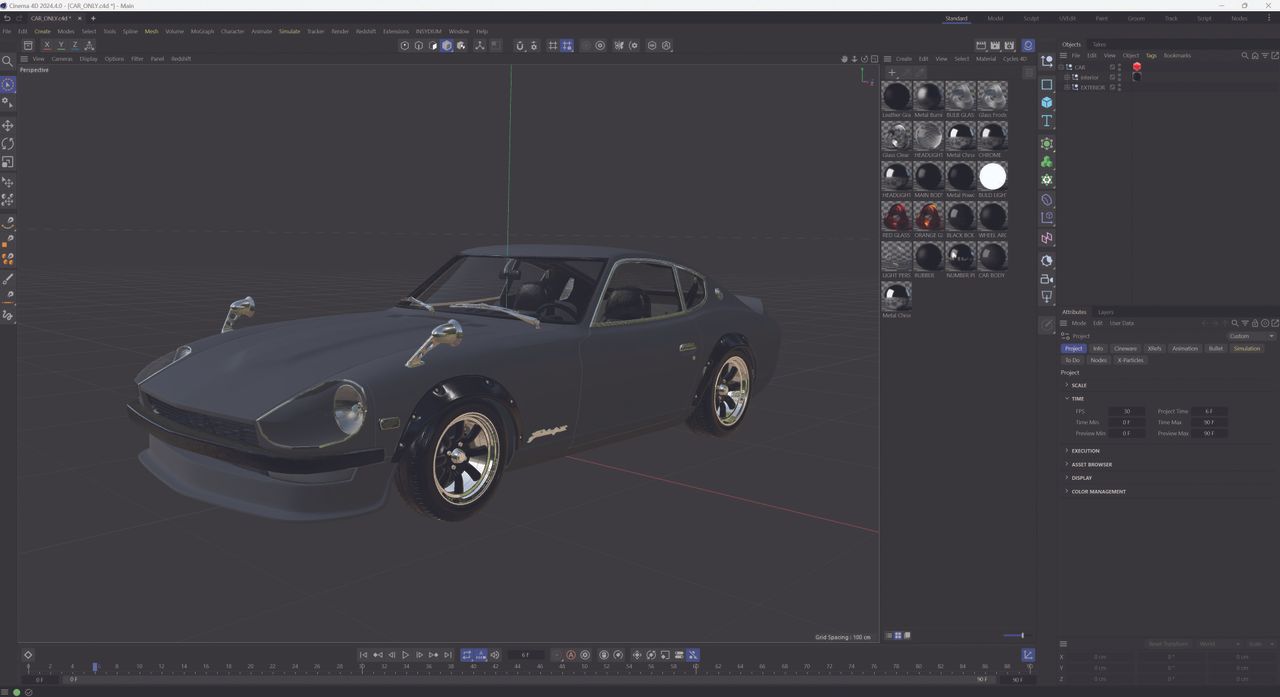
Task: Select the Move tool in left toolbar
Action: tap(8, 126)
